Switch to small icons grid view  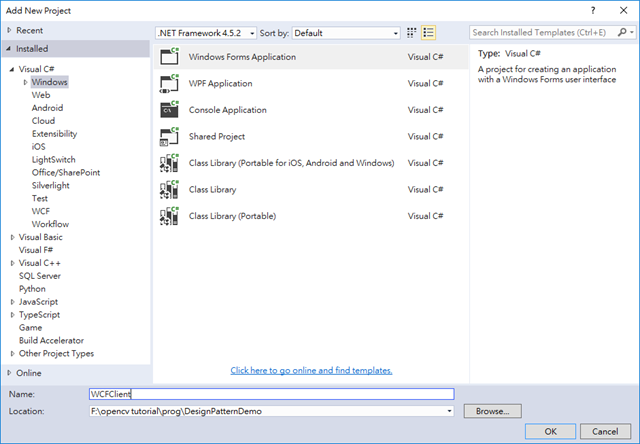pos(411,33)
